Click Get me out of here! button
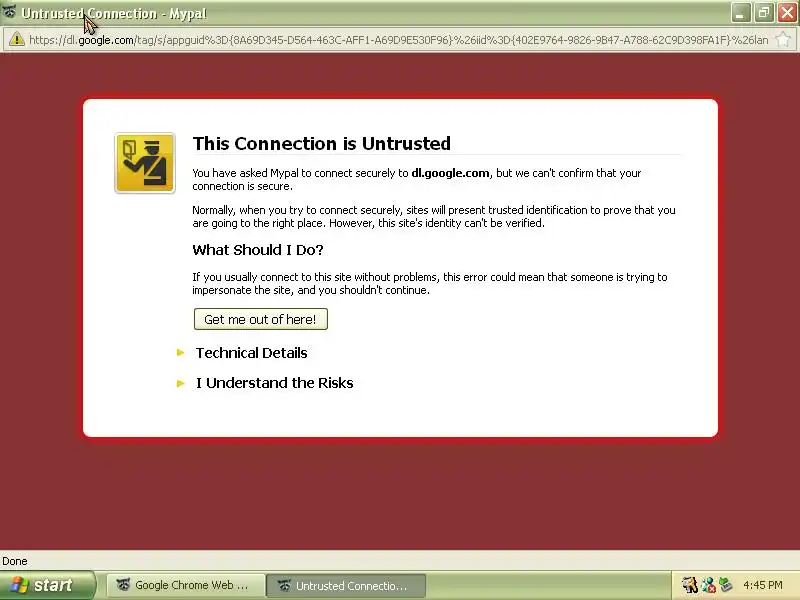Image resolution: width=800 pixels, height=600 pixels. click(x=261, y=319)
